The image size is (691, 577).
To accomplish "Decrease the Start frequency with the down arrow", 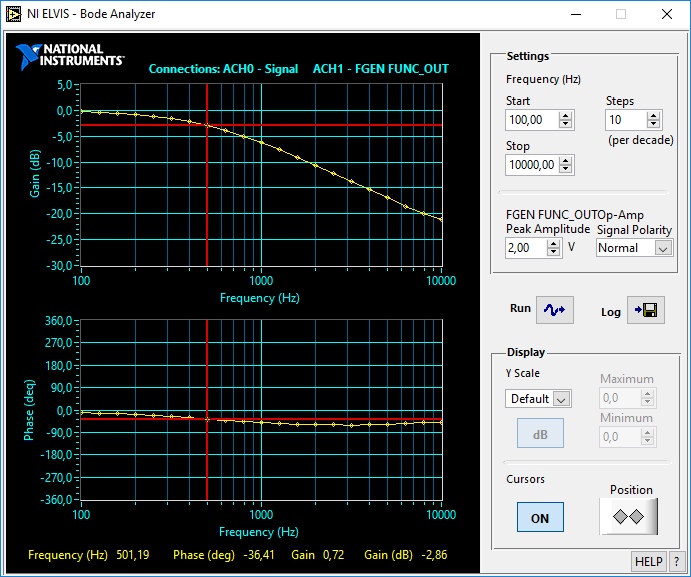I will [x=565, y=124].
